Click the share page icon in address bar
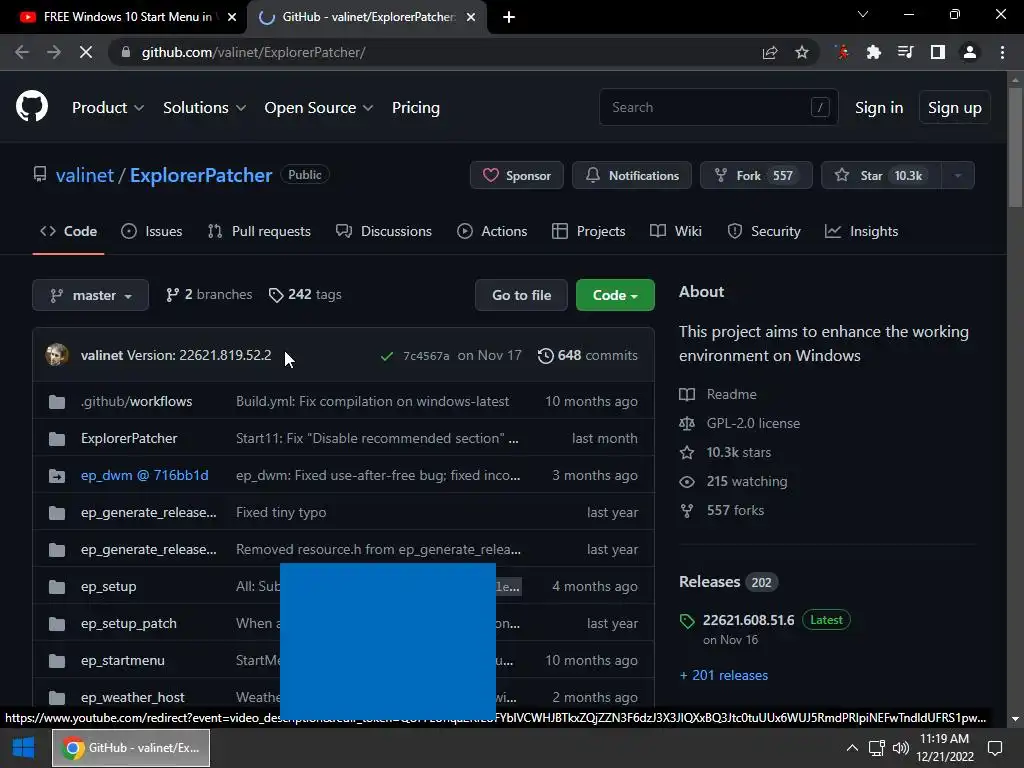Image resolution: width=1024 pixels, height=768 pixels. click(x=770, y=52)
